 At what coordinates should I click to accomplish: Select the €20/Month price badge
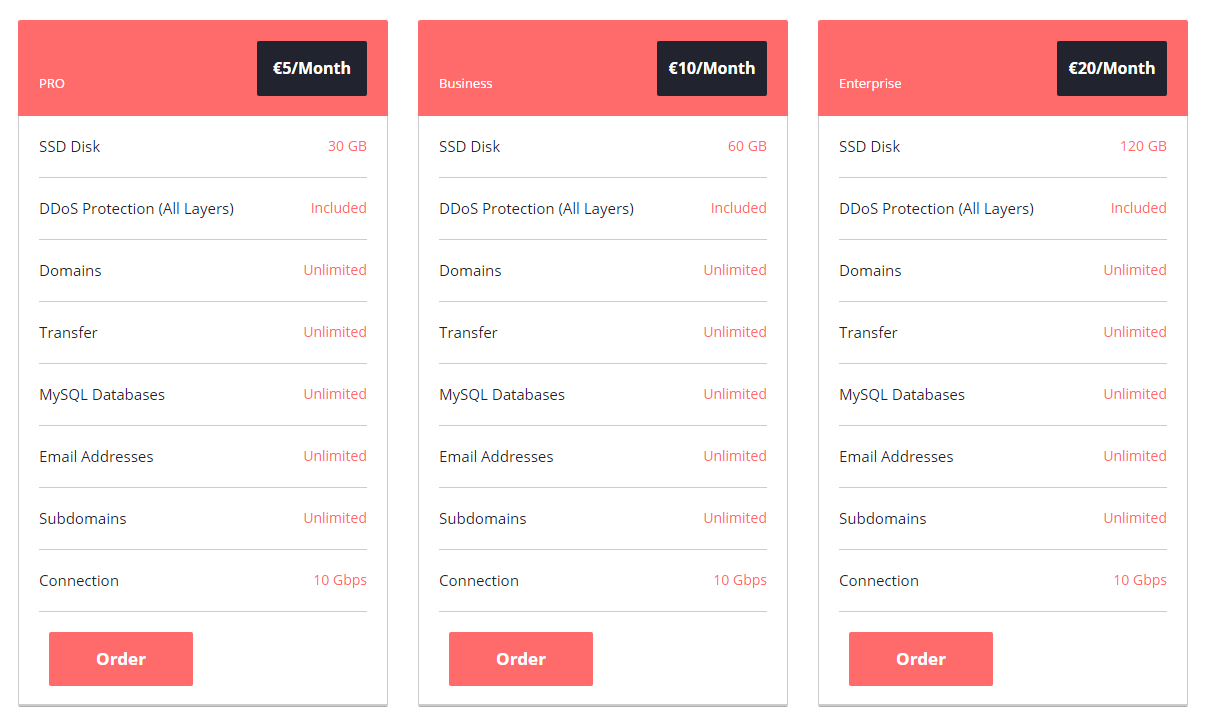1112,68
